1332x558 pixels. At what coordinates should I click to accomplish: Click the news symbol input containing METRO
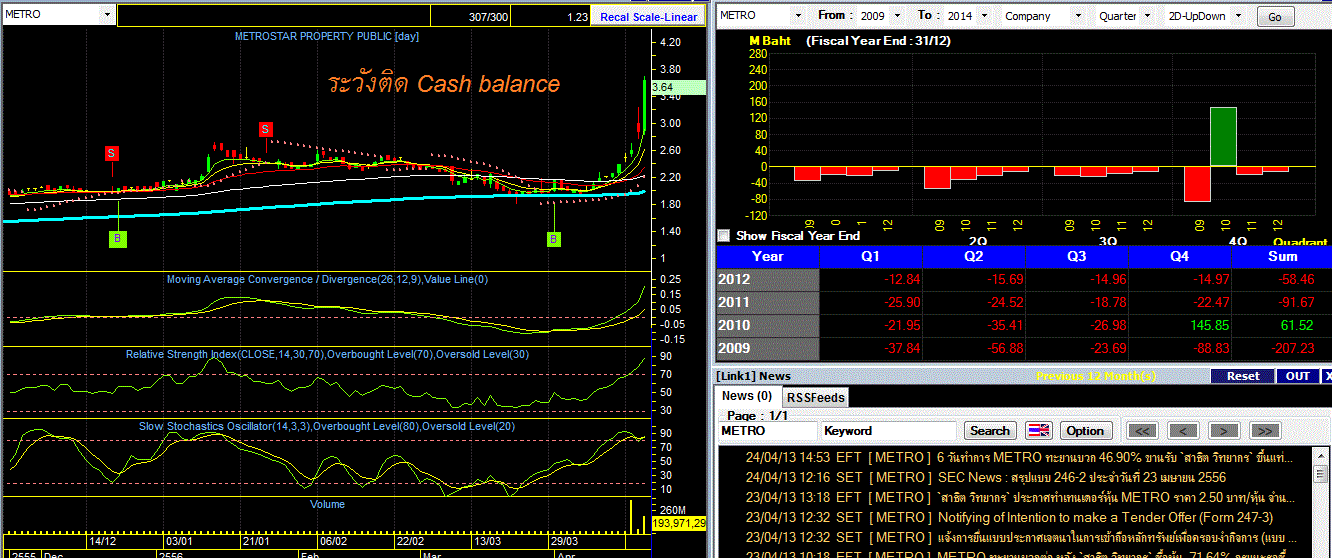(x=767, y=431)
